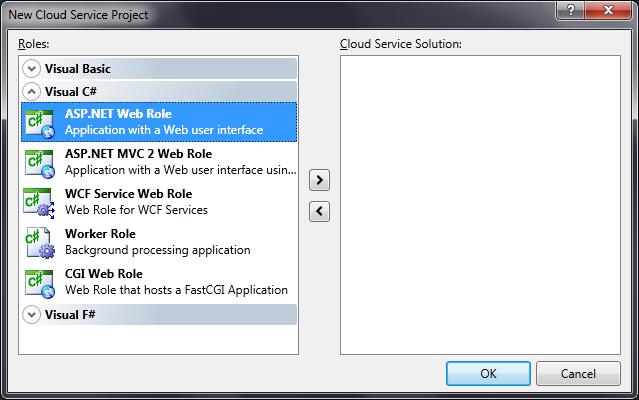Image resolution: width=639 pixels, height=400 pixels.
Task: Click inside the Cloud Service Solution list
Action: (481, 200)
